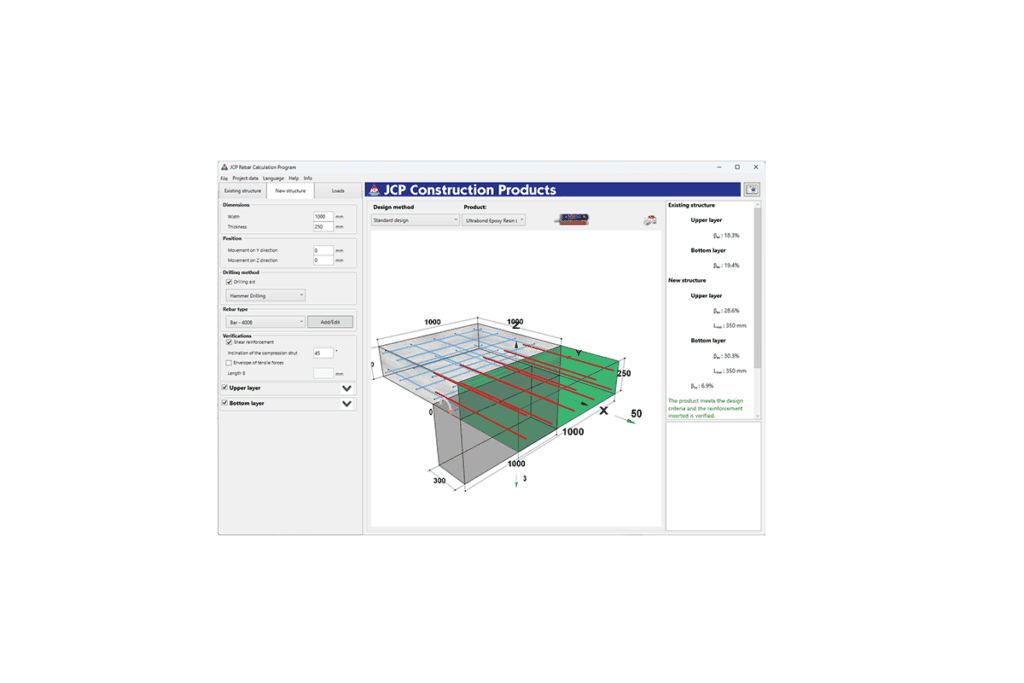
Task: Click the JCP app icon in title bar
Action: click(x=225, y=167)
